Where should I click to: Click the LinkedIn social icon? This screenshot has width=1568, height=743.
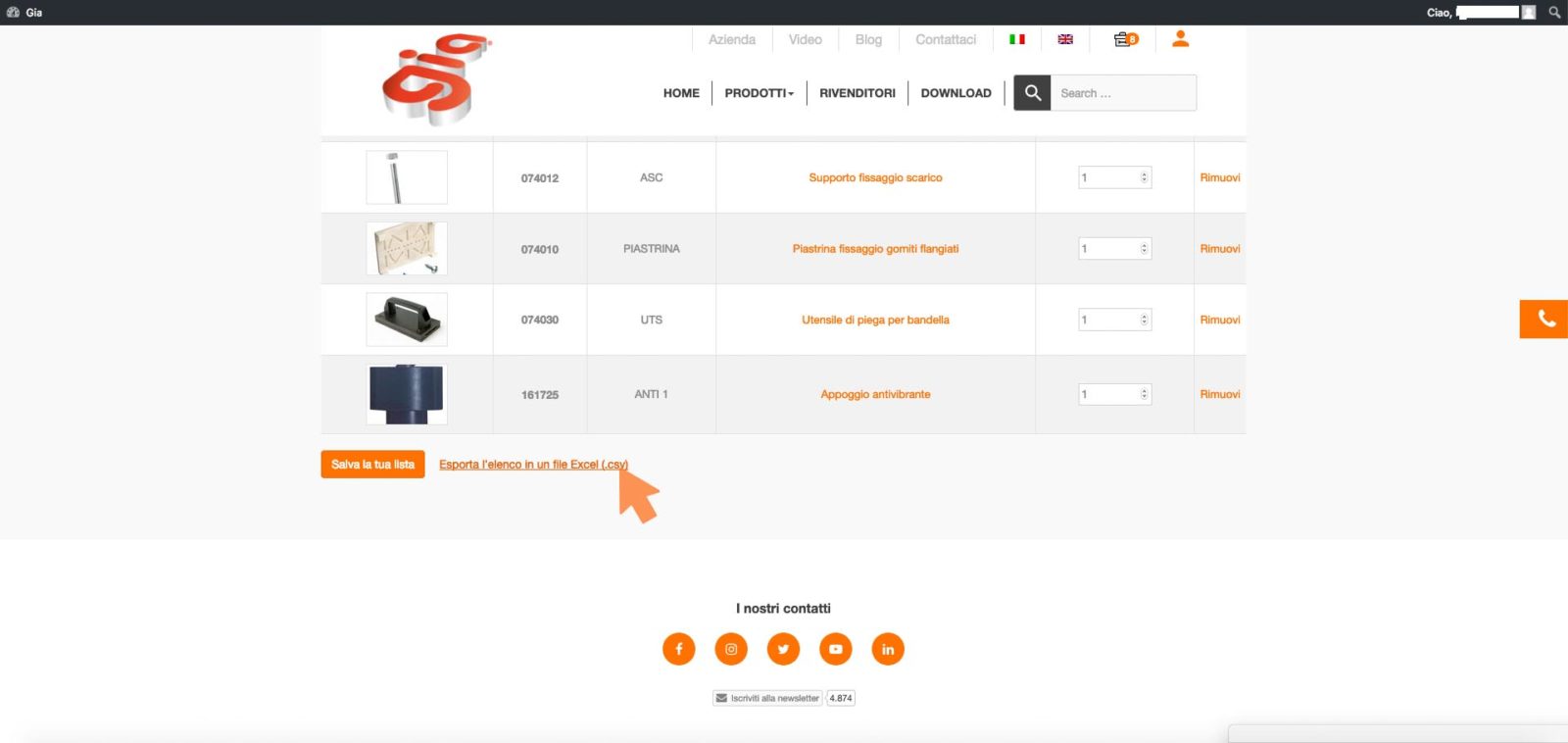(888, 649)
